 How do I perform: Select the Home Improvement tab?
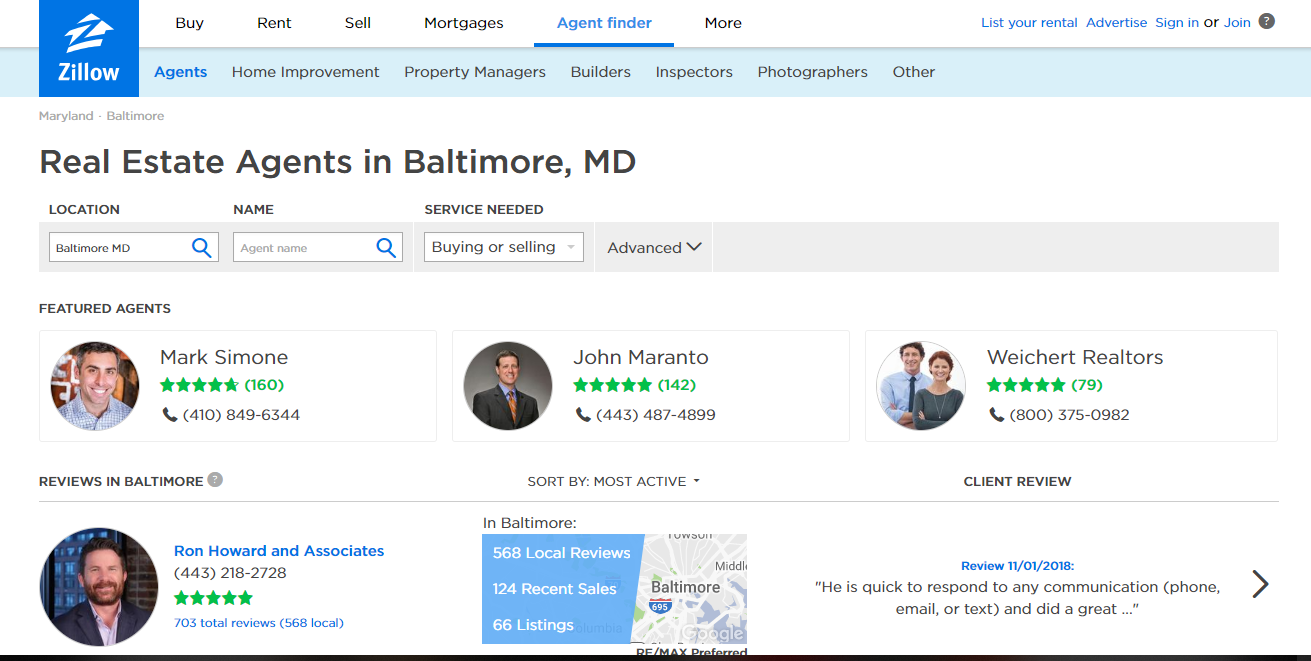click(306, 72)
